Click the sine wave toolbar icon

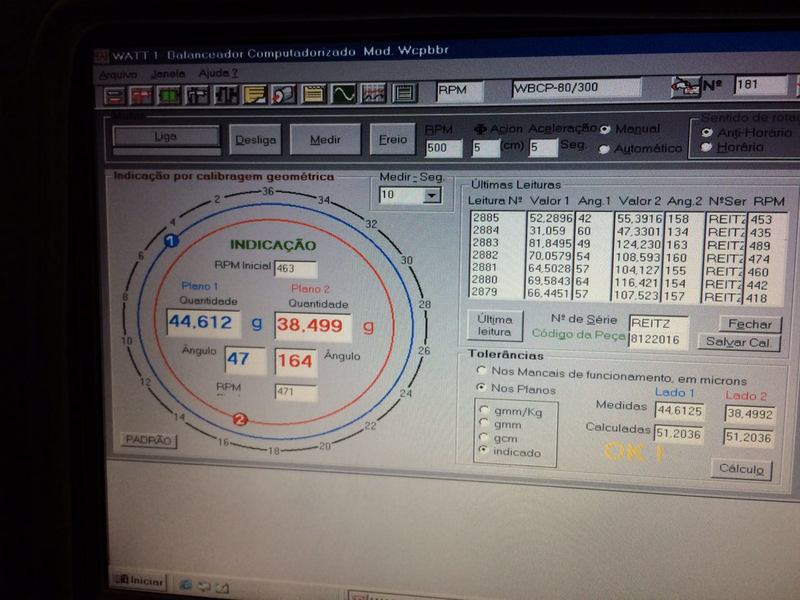343,95
